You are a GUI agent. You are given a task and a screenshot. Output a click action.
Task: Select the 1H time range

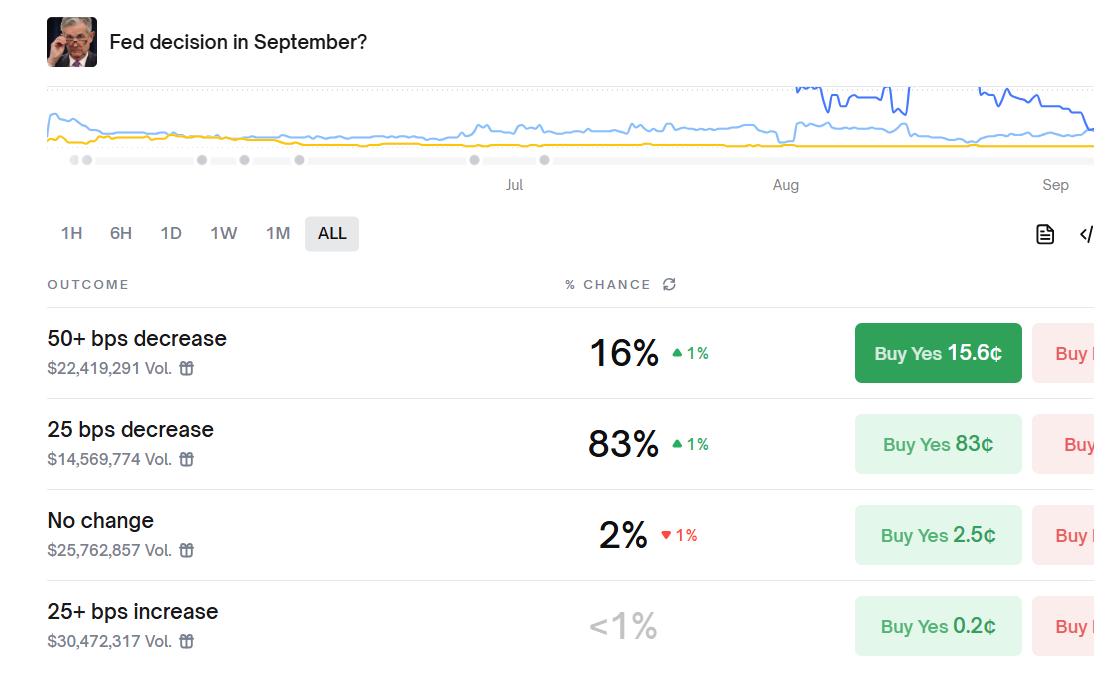pos(71,233)
